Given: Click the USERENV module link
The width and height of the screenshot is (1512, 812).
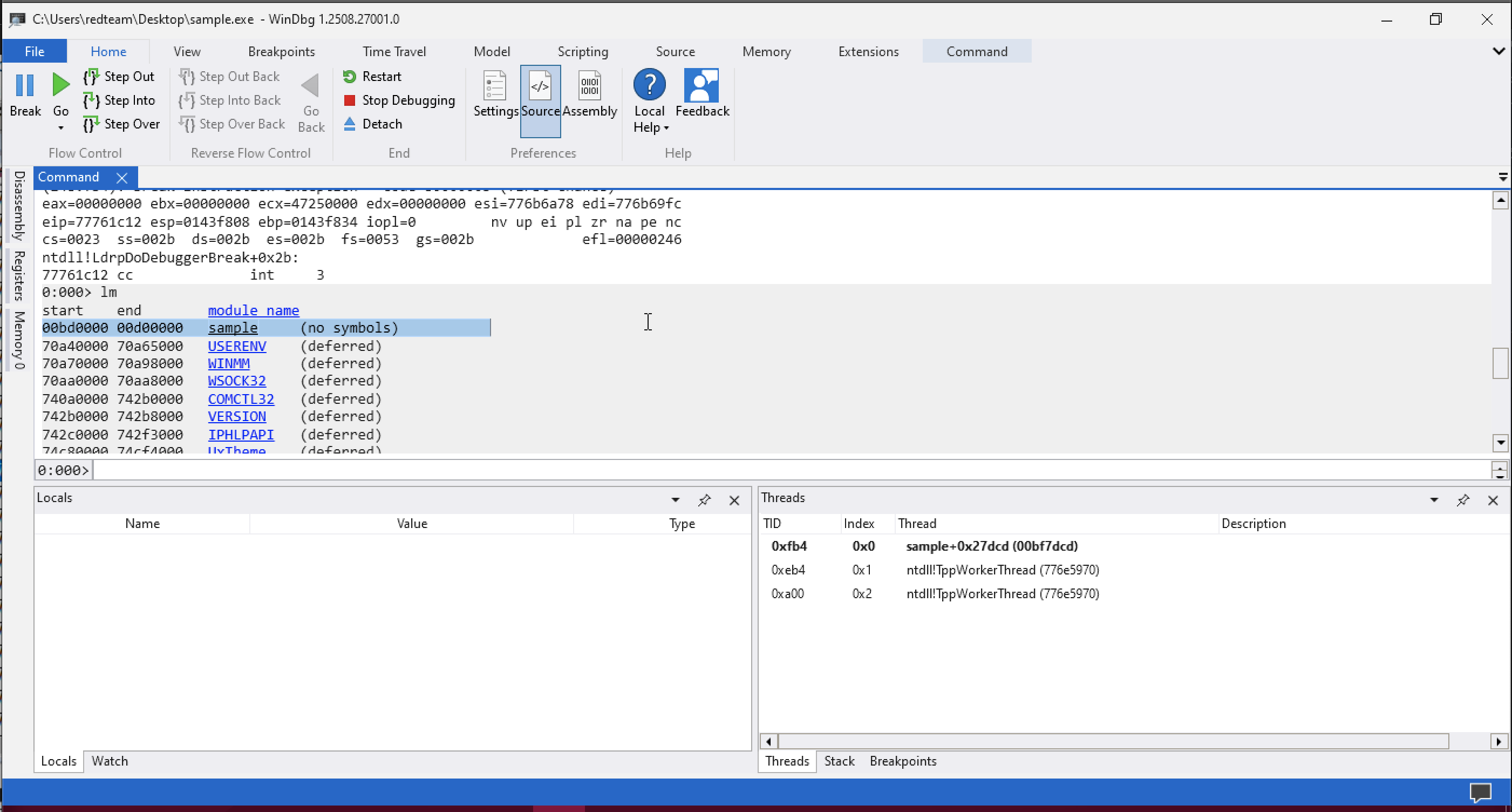Looking at the screenshot, I should coord(237,346).
